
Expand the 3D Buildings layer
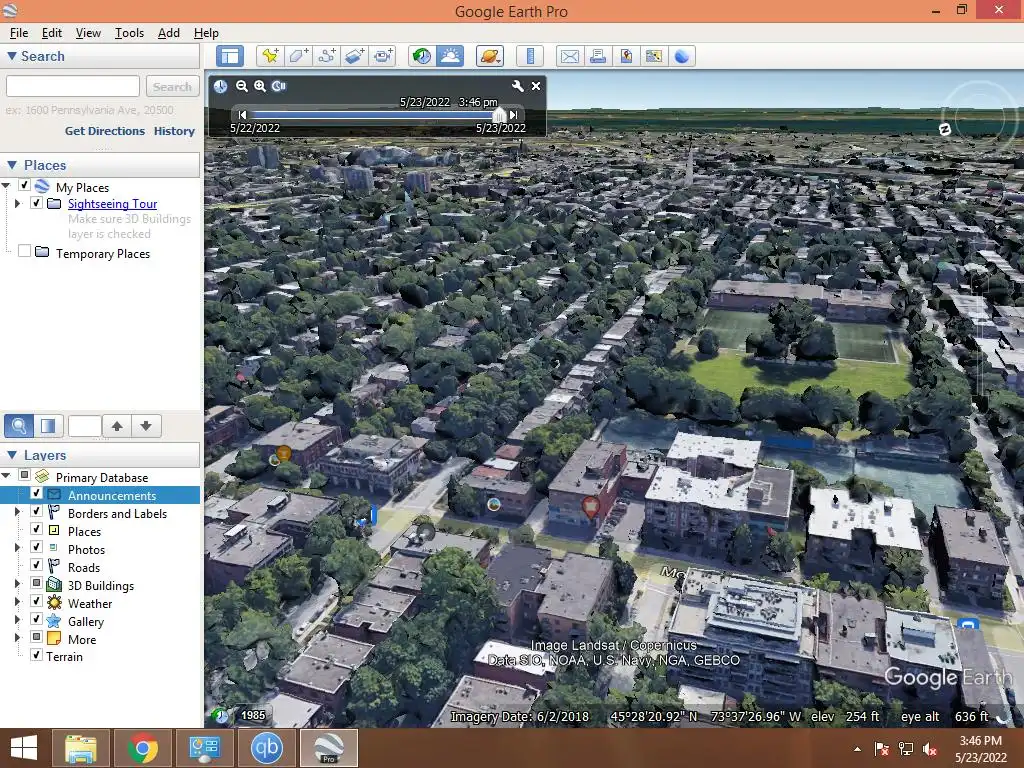(x=18, y=584)
